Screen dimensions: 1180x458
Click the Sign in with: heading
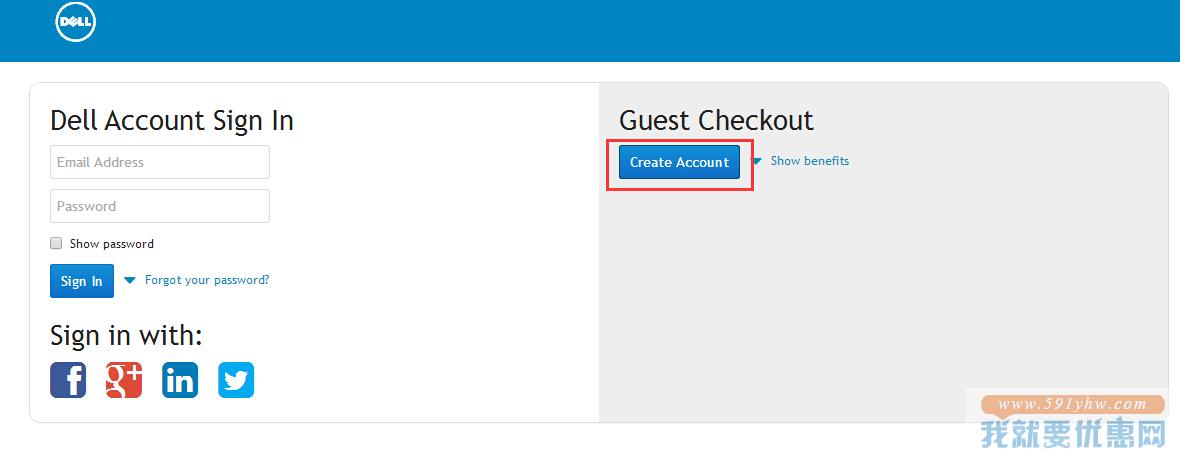tap(126, 335)
